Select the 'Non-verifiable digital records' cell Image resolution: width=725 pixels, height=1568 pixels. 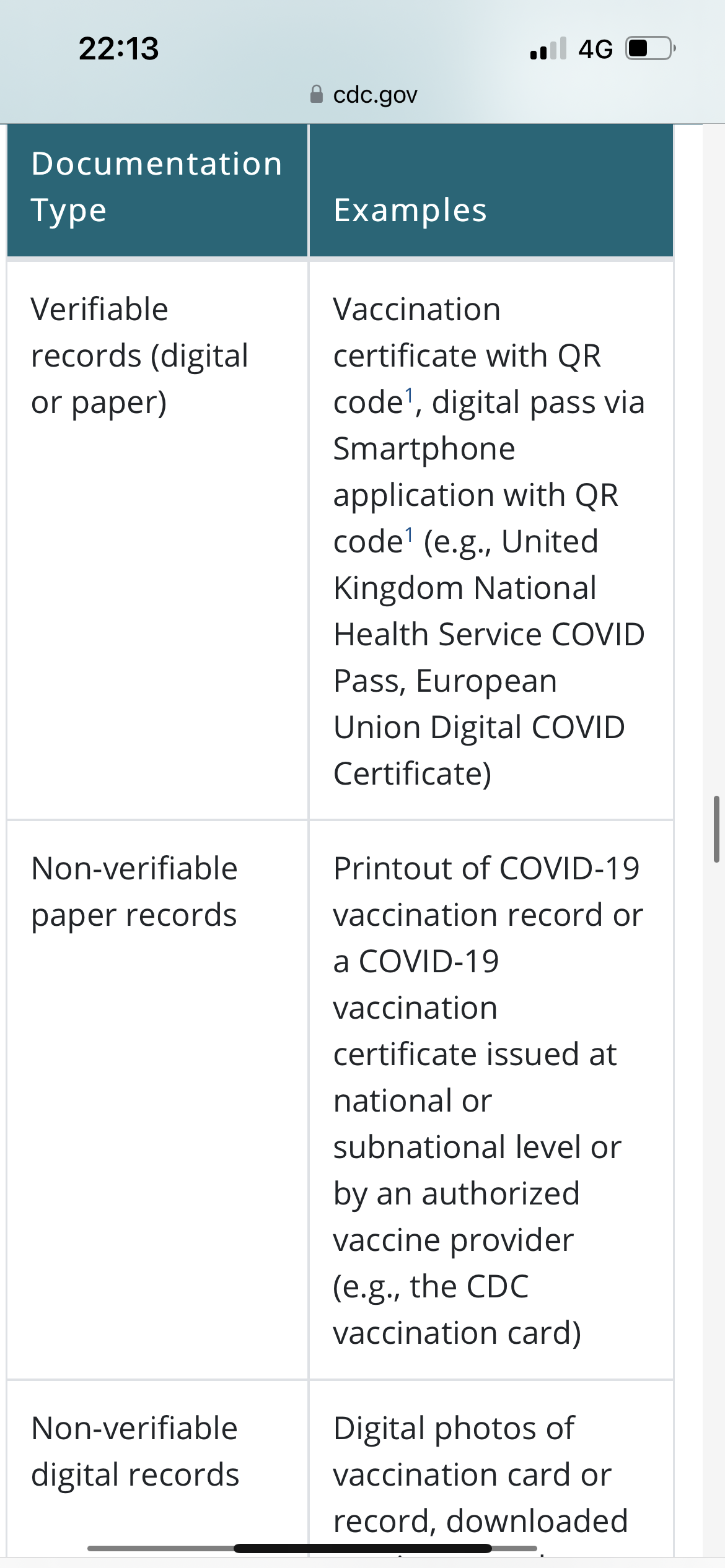coord(134,1451)
